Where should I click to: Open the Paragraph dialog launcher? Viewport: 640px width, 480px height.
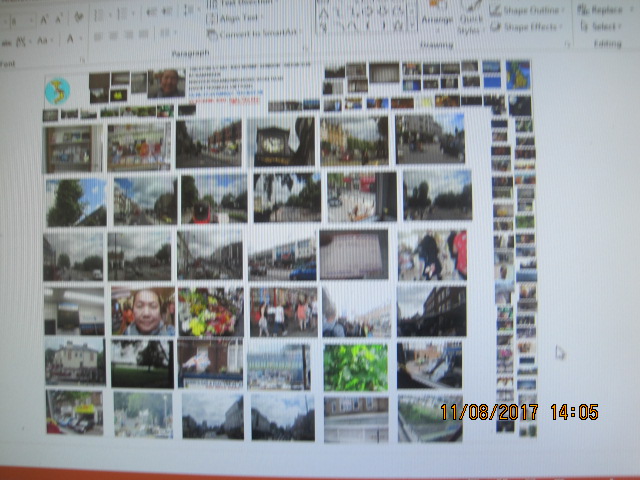tap(307, 49)
